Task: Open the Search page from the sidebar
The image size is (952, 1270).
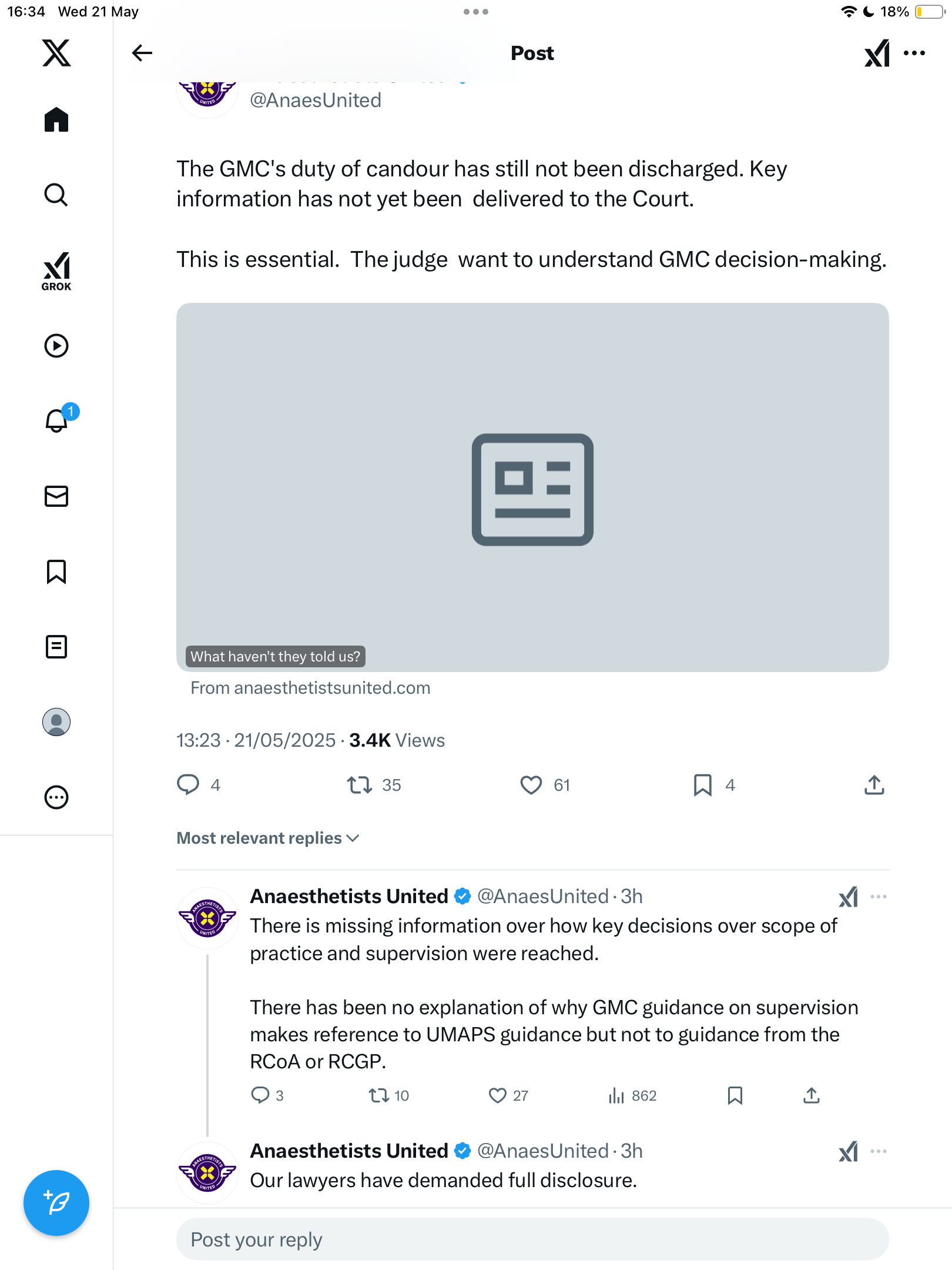Action: [56, 195]
